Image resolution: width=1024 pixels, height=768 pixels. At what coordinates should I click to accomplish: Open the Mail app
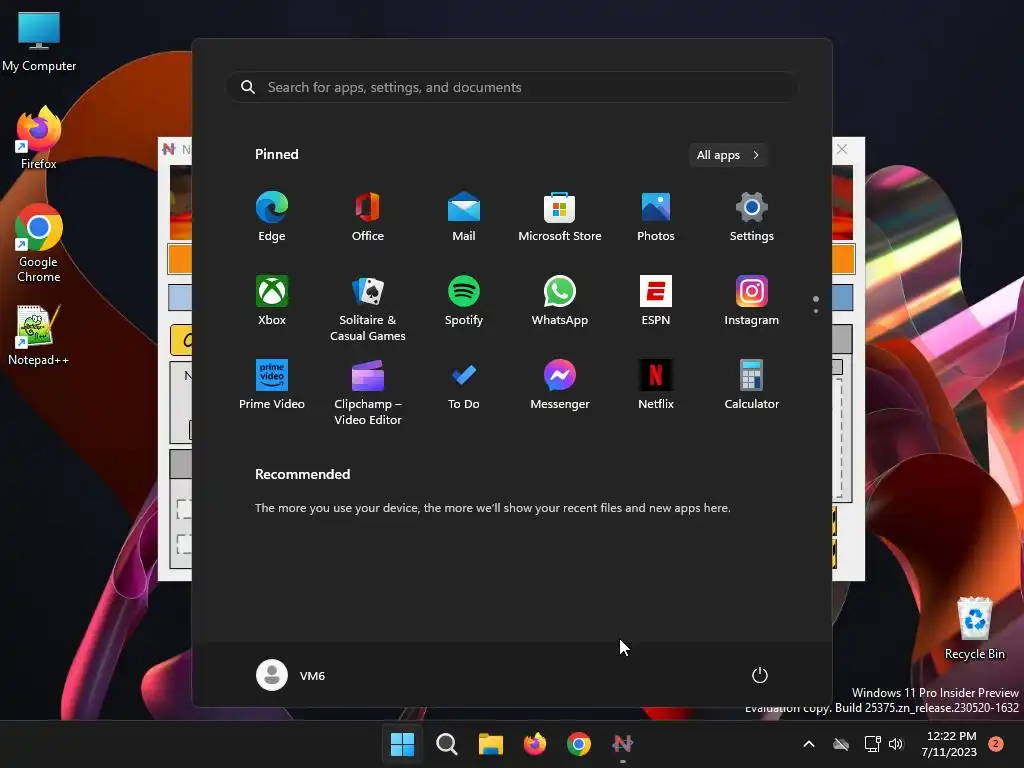point(464,217)
